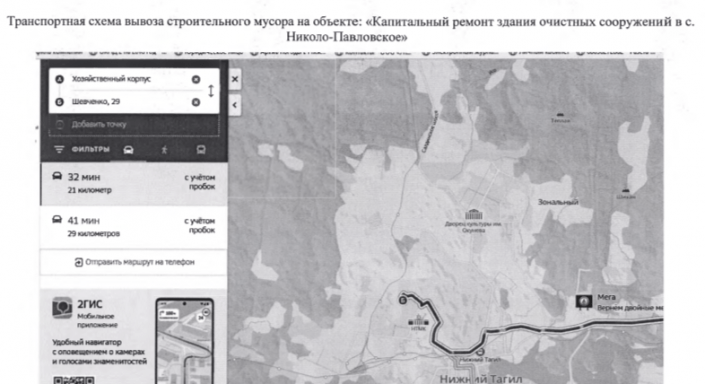705x384 pixels.
Task: Select the car route mode tab
Action: tap(129, 150)
